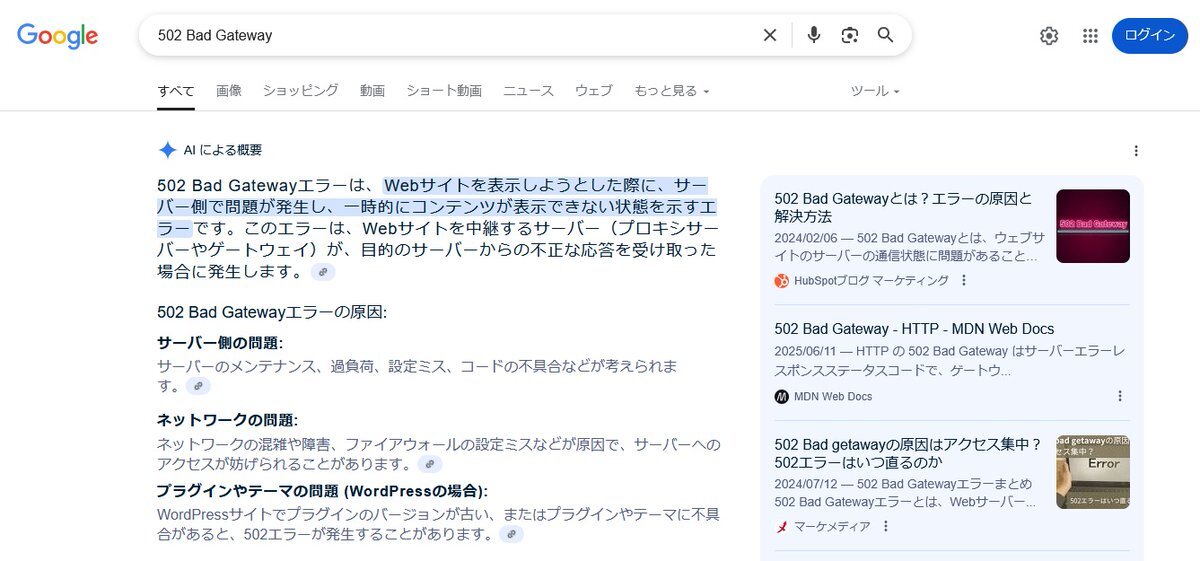Click the ネットワークの問題: heading
The width and height of the screenshot is (1200, 561).
(x=227, y=420)
